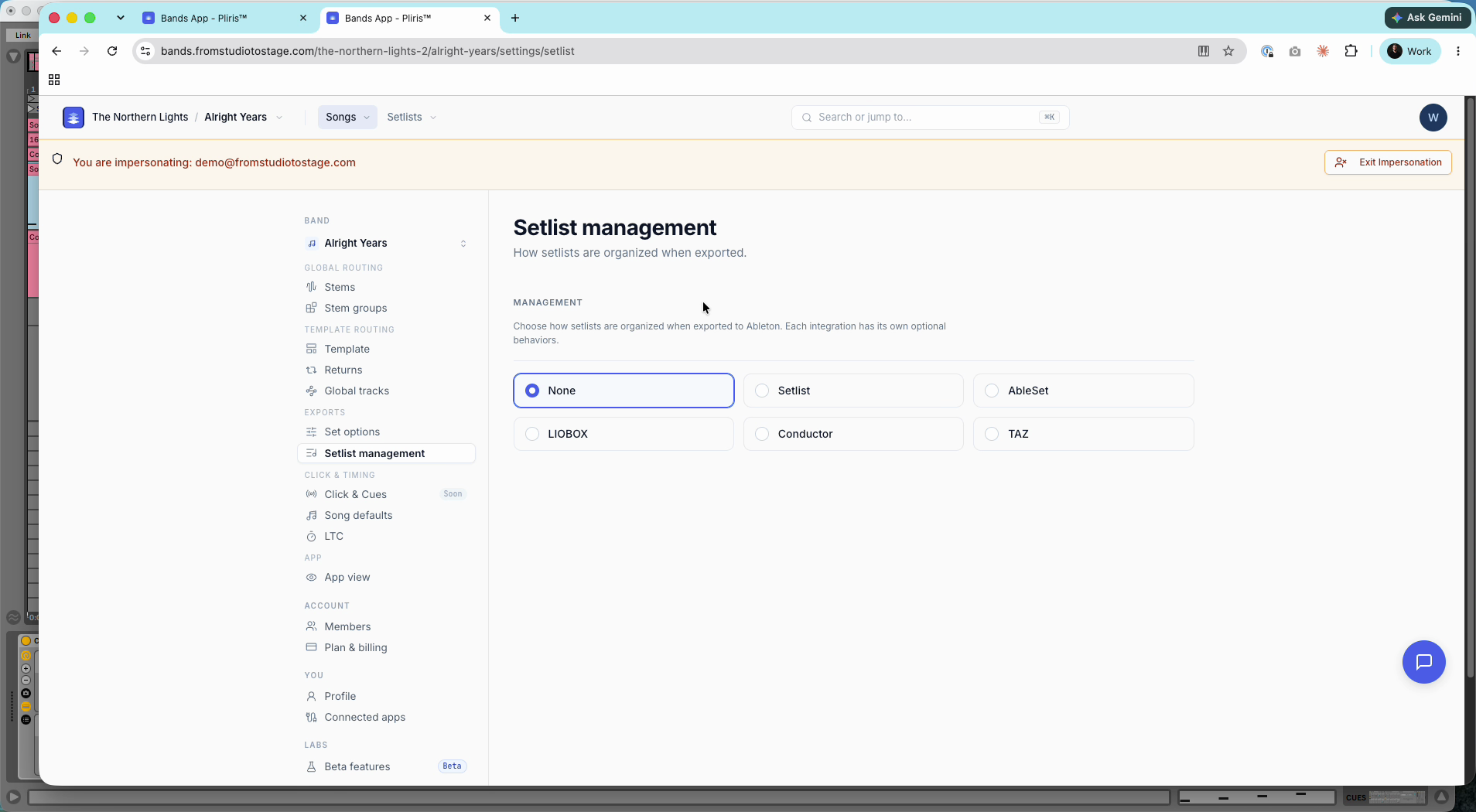Click the Members people icon

[311, 626]
